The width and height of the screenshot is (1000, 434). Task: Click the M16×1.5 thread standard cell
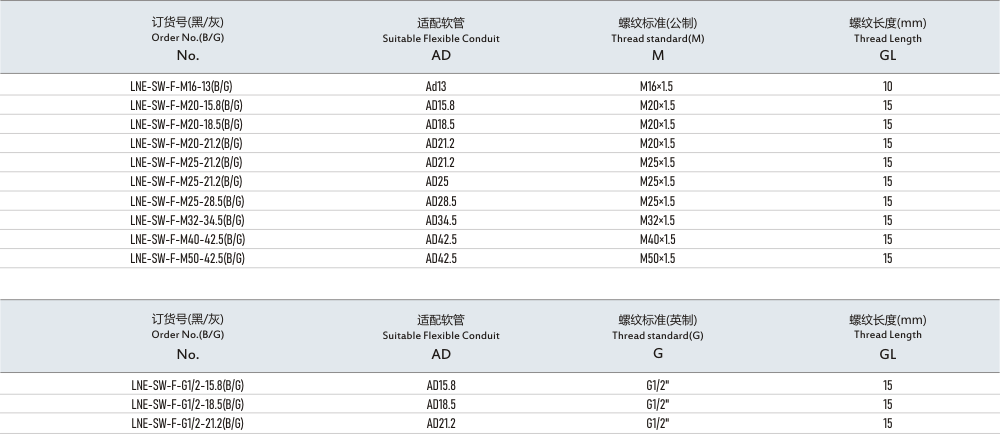click(x=657, y=86)
